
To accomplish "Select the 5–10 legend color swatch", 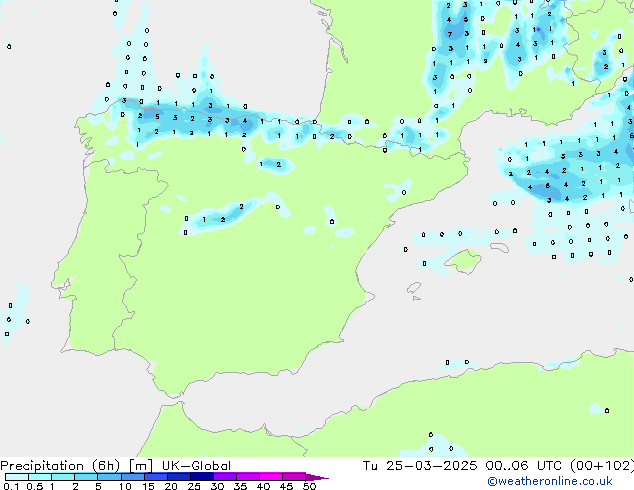I will 109,477.
